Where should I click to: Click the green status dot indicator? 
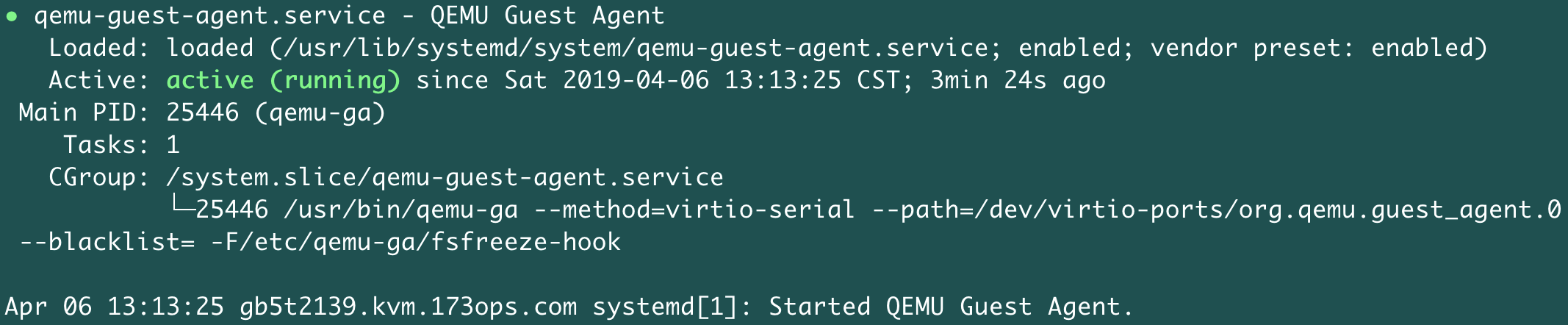click(x=12, y=16)
